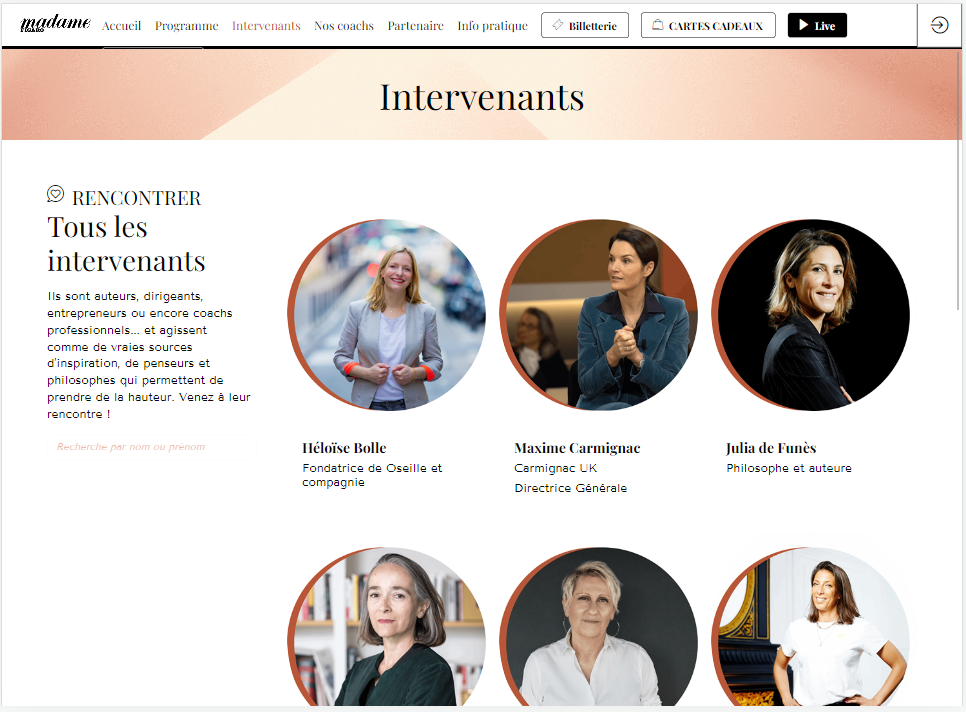
Task: Open the Info pratique page
Action: tap(492, 26)
